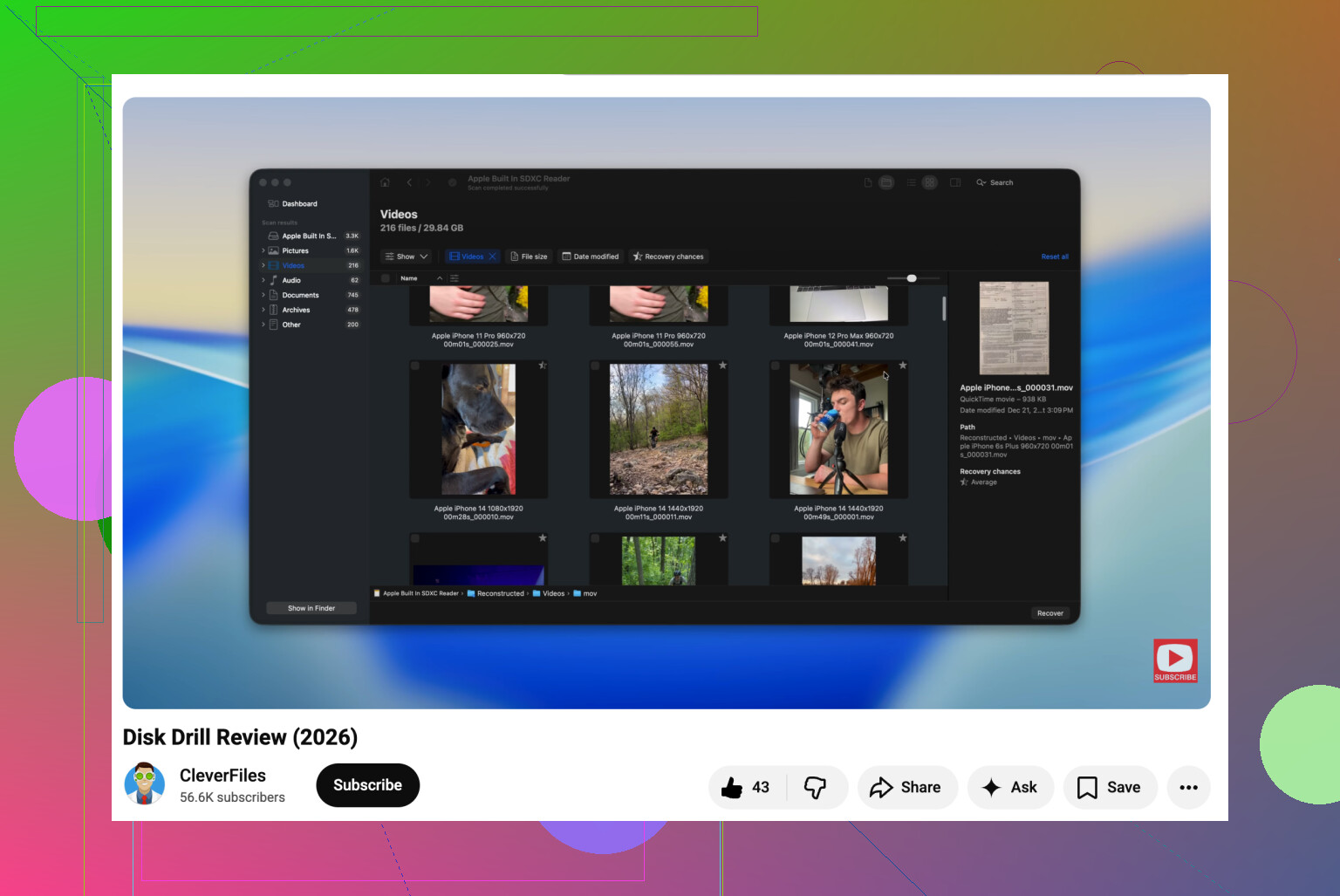Open the File size filter
Viewport: 1340px width, 896px height.
point(529,256)
